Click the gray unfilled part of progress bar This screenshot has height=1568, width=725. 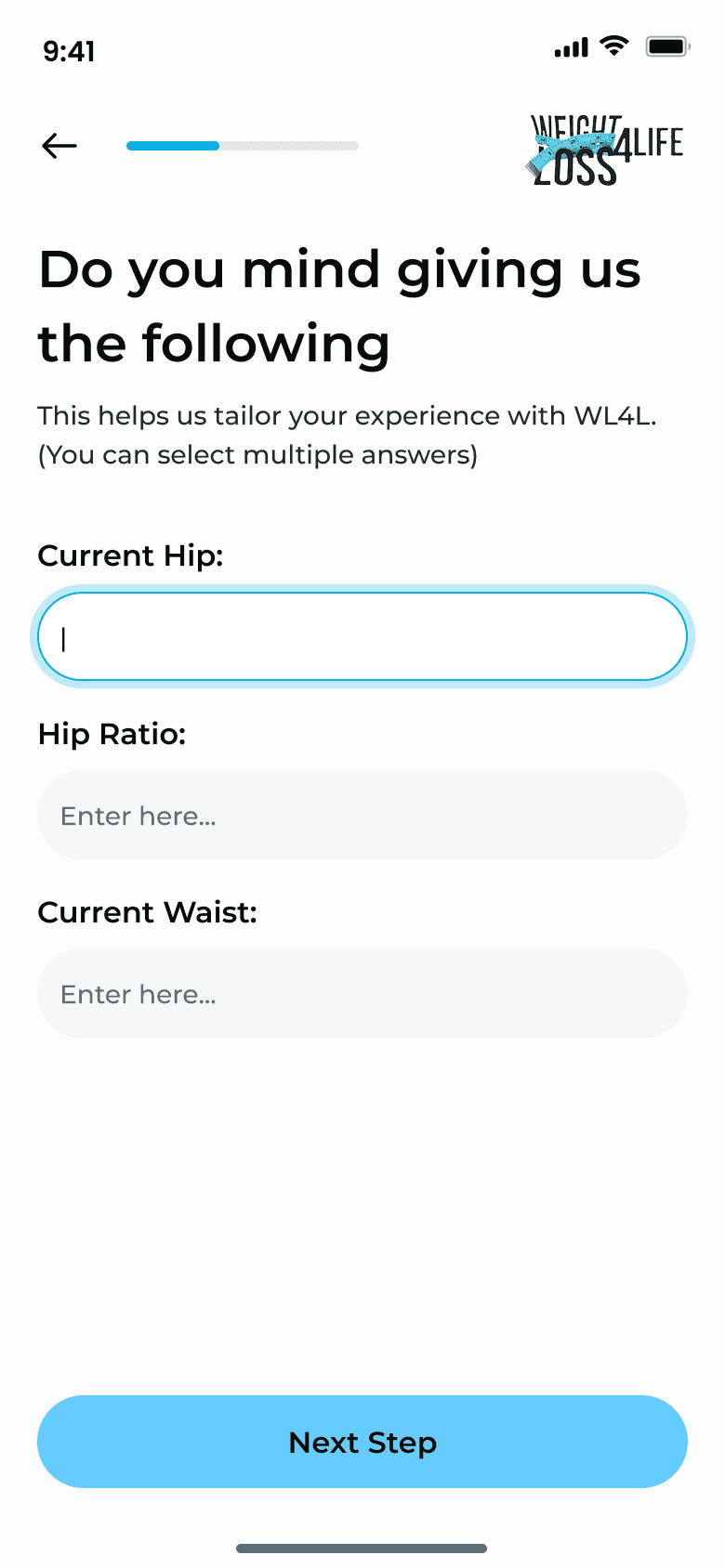click(x=288, y=146)
